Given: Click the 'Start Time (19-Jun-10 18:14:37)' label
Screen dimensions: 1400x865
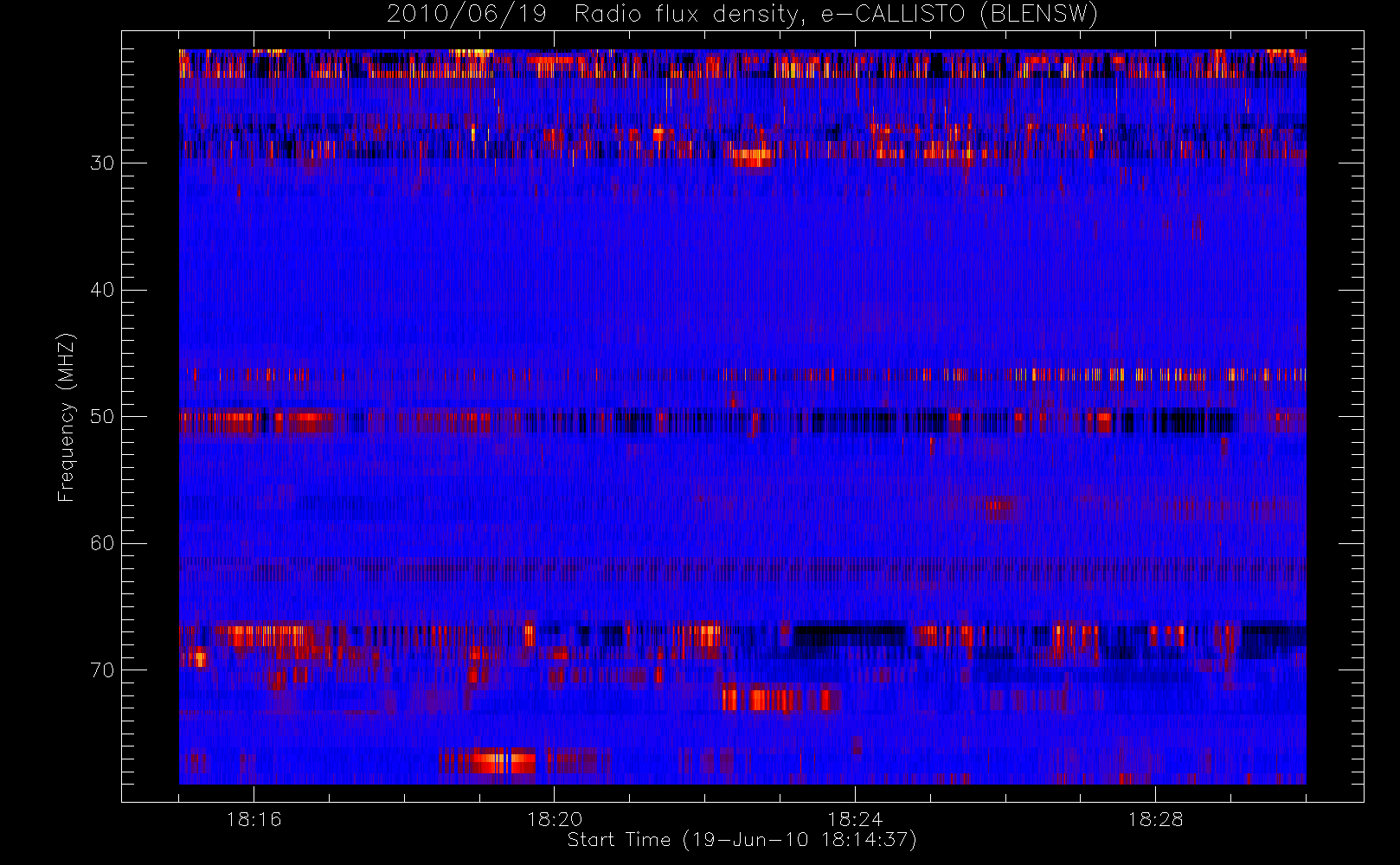Looking at the screenshot, I should click(742, 840).
